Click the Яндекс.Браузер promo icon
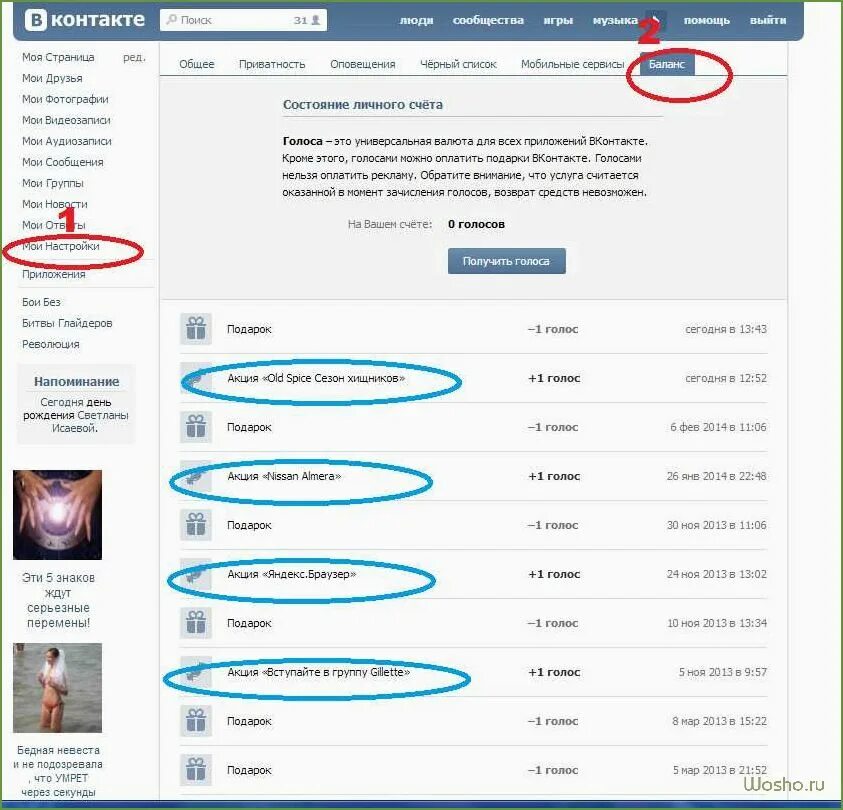The width and height of the screenshot is (843, 810). [196, 574]
